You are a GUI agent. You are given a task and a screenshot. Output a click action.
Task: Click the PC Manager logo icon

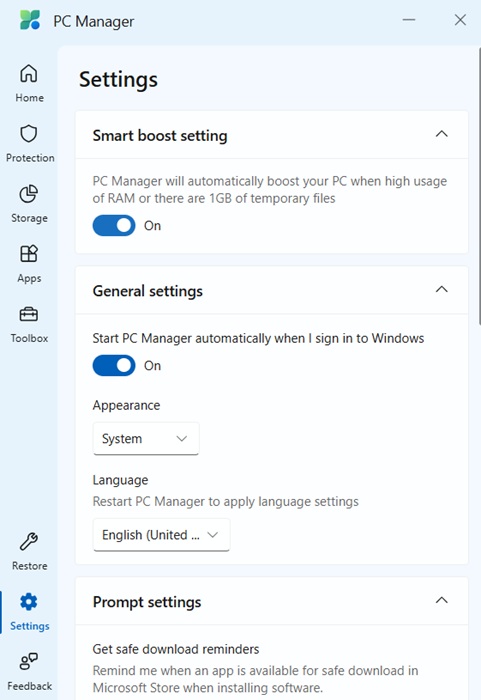coord(30,20)
